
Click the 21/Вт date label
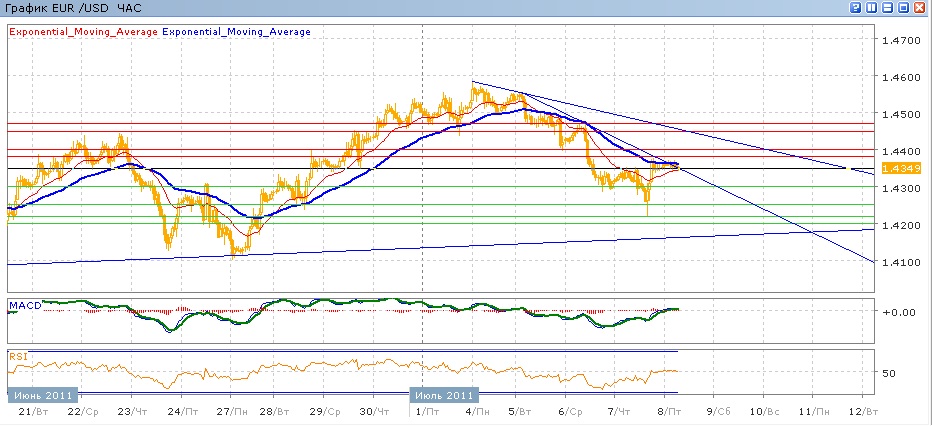[x=34, y=412]
